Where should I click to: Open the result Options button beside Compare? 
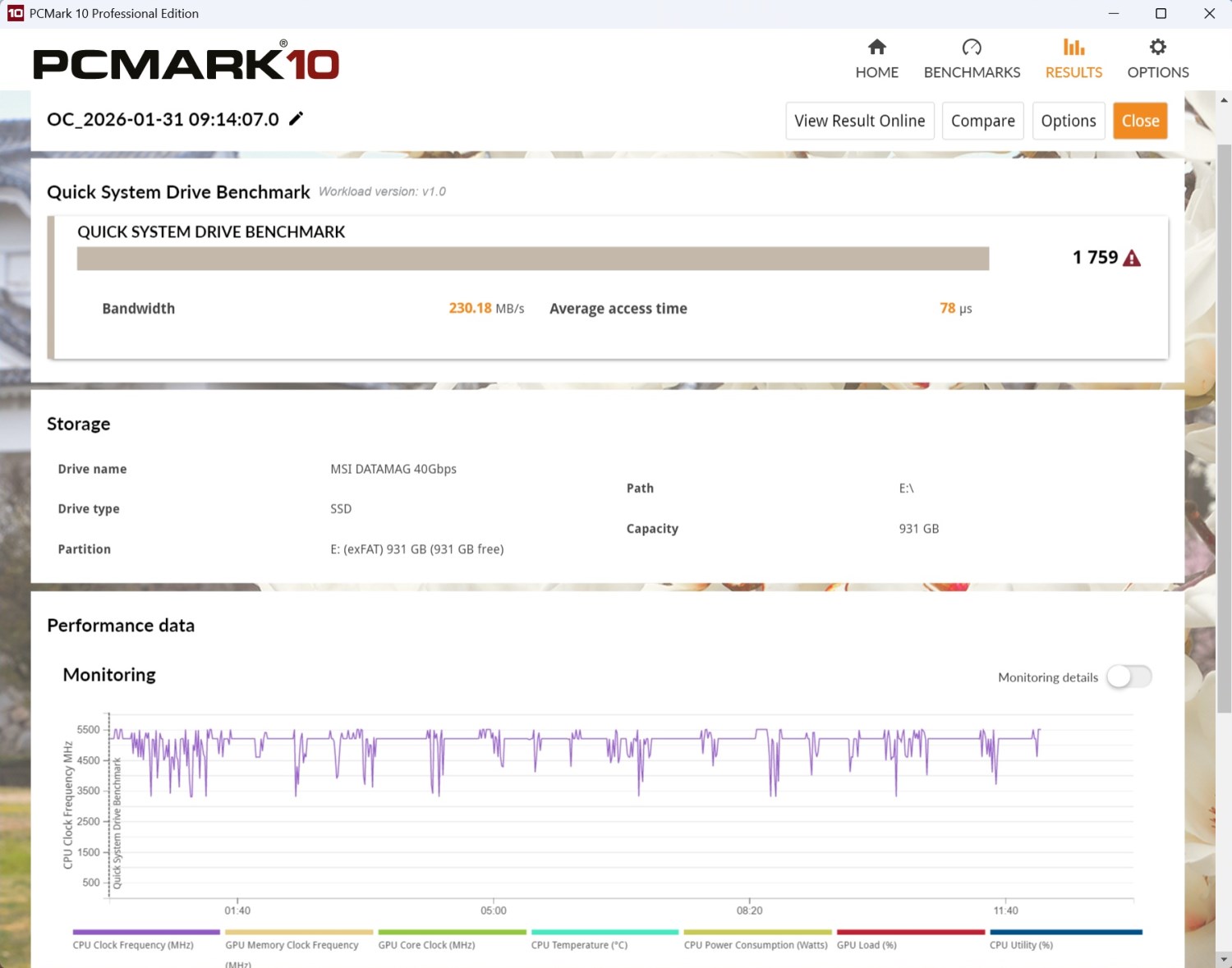tap(1069, 121)
